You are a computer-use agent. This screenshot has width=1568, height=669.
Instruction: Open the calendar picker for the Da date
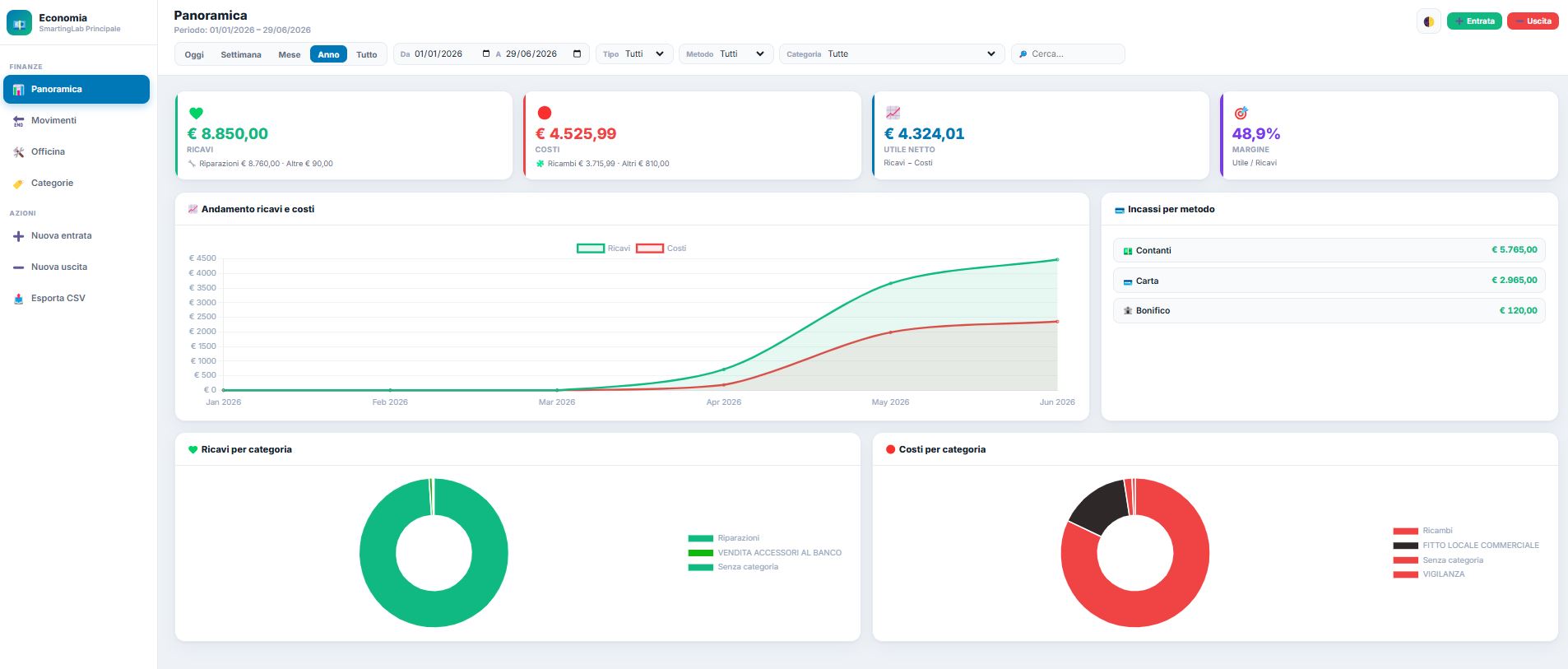[485, 54]
